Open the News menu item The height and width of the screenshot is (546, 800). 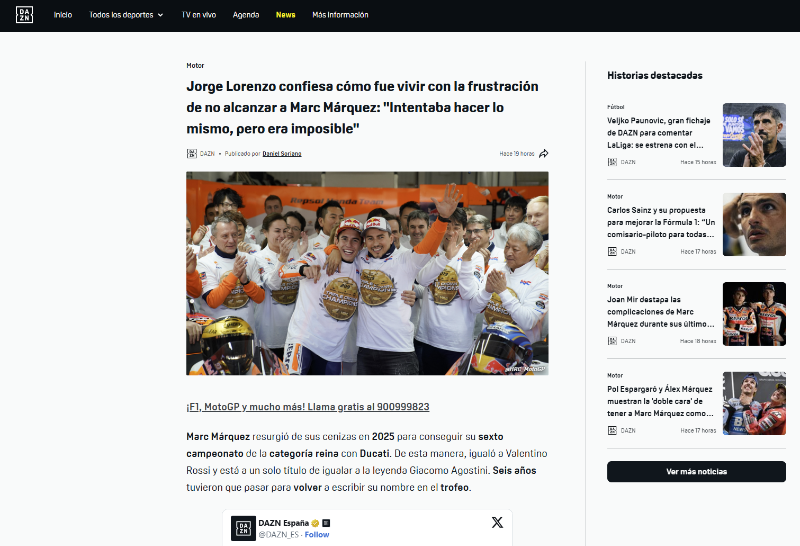286,15
